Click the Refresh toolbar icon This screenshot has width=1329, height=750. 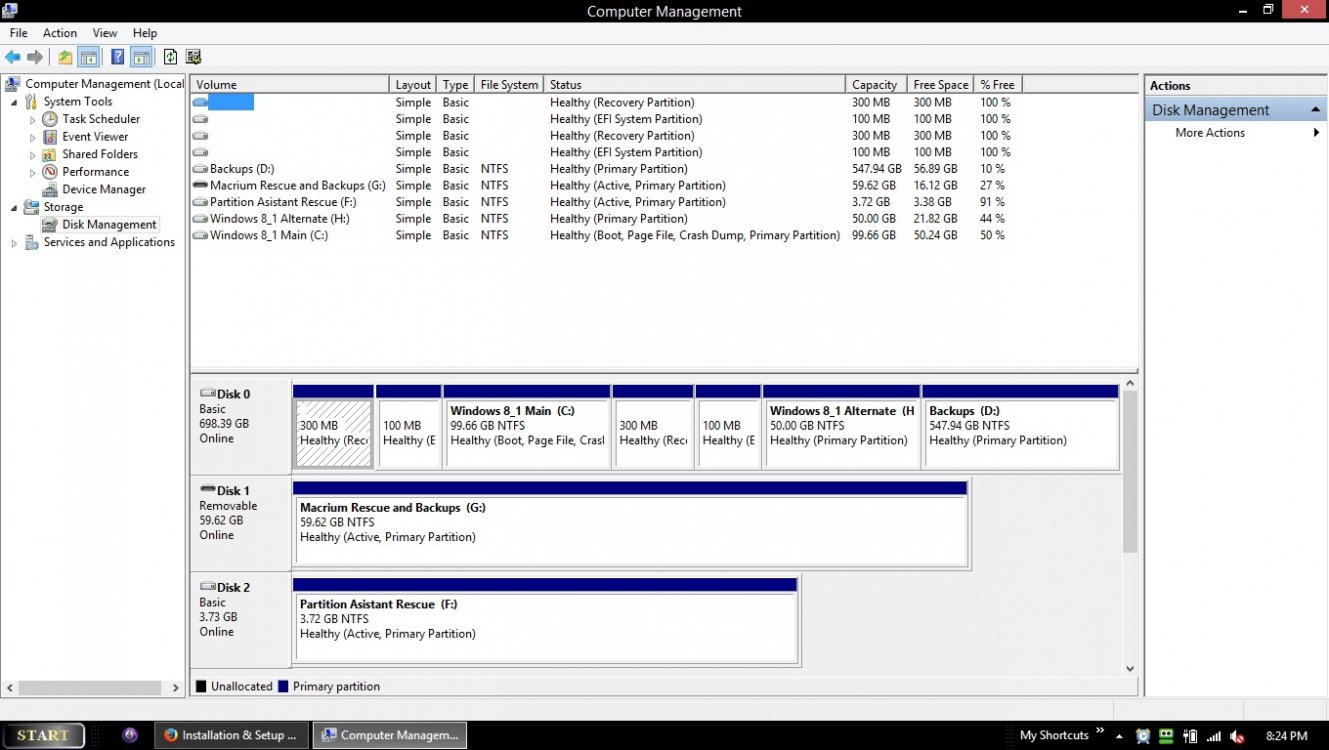click(170, 57)
